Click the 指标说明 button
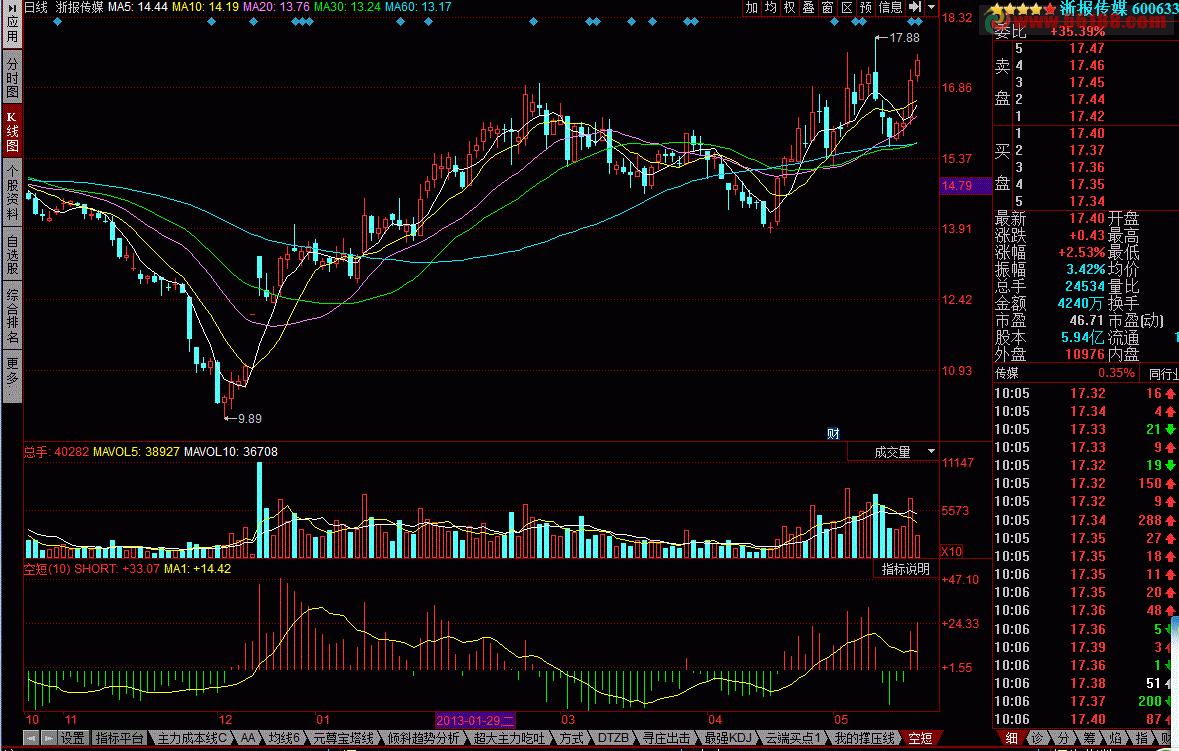Screen dimensions: 1179x751 905,569
